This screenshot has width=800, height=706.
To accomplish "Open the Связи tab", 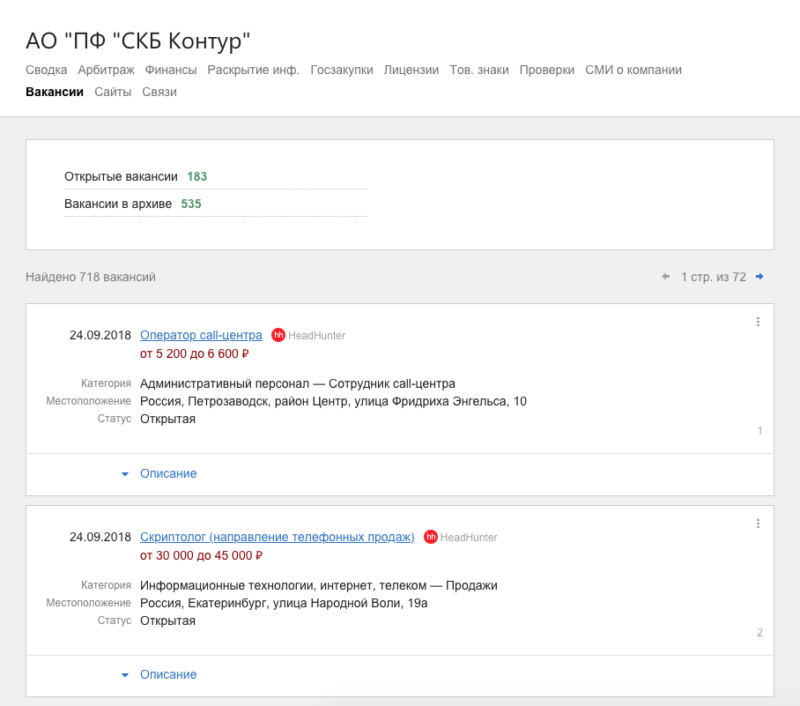I will pos(159,92).
